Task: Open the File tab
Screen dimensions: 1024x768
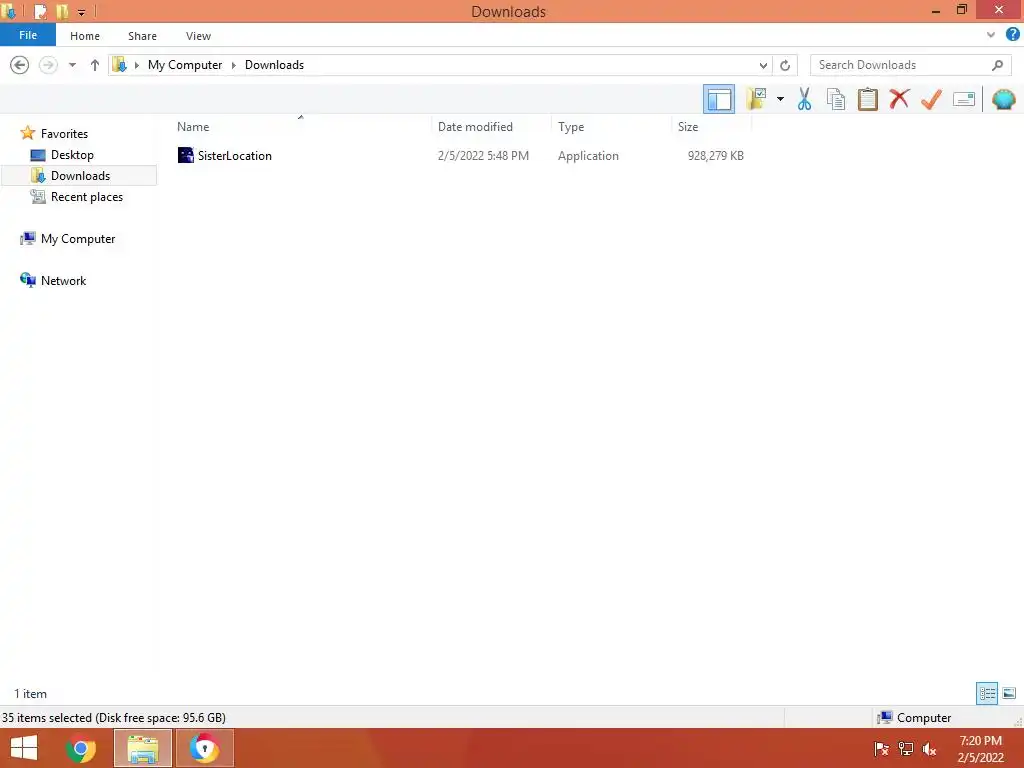Action: 28,35
